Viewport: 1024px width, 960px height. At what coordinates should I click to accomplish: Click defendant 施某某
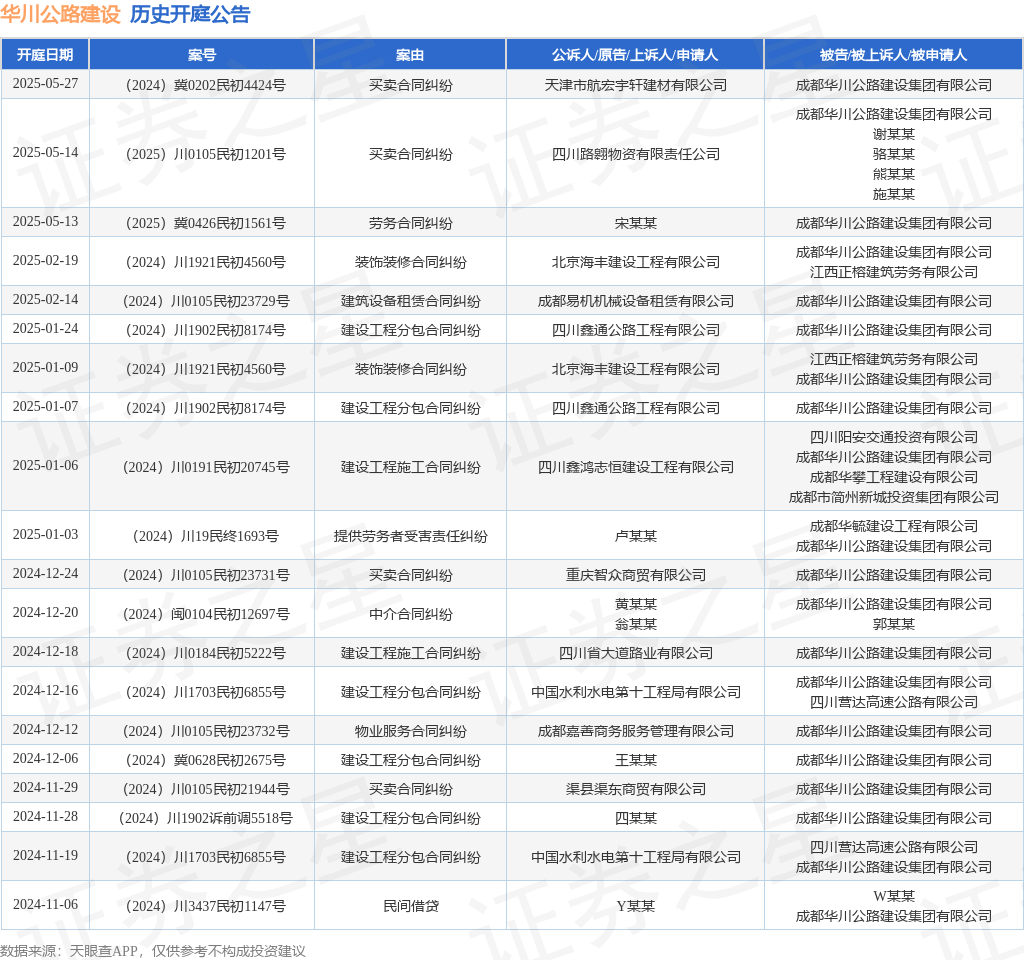pyautogui.click(x=893, y=194)
